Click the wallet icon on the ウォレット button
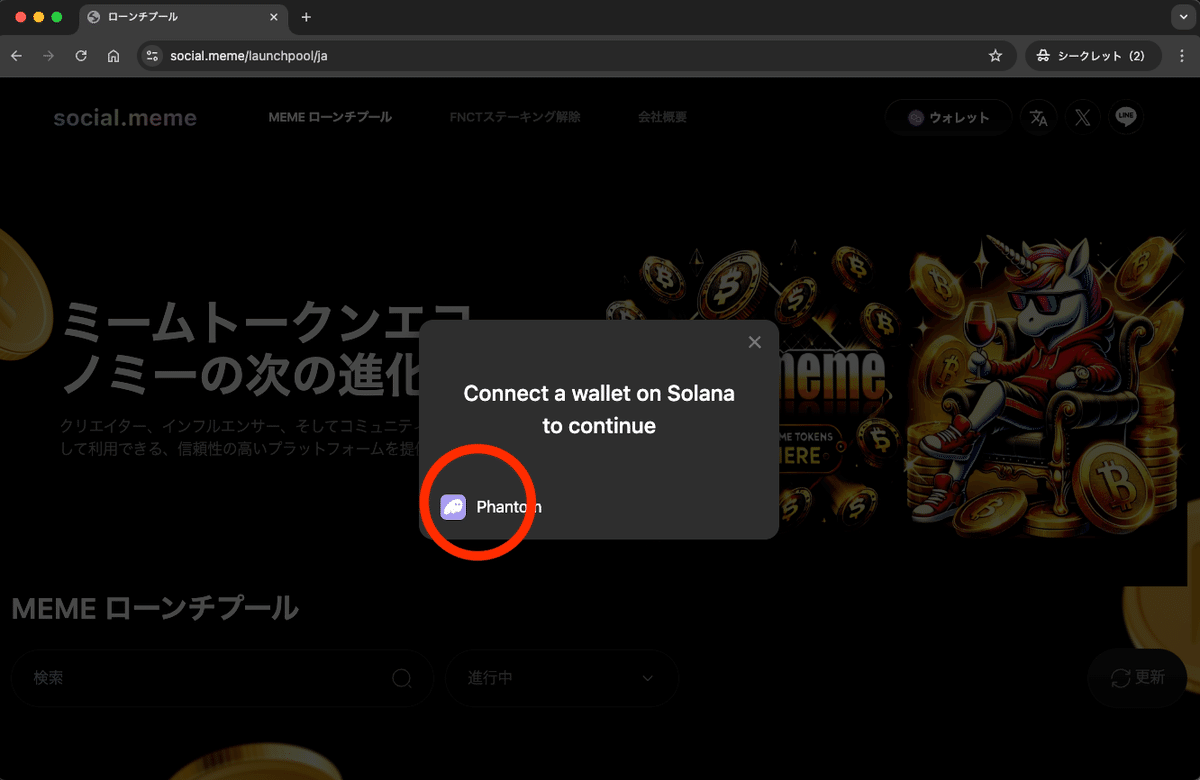Viewport: 1200px width, 780px height. (915, 117)
